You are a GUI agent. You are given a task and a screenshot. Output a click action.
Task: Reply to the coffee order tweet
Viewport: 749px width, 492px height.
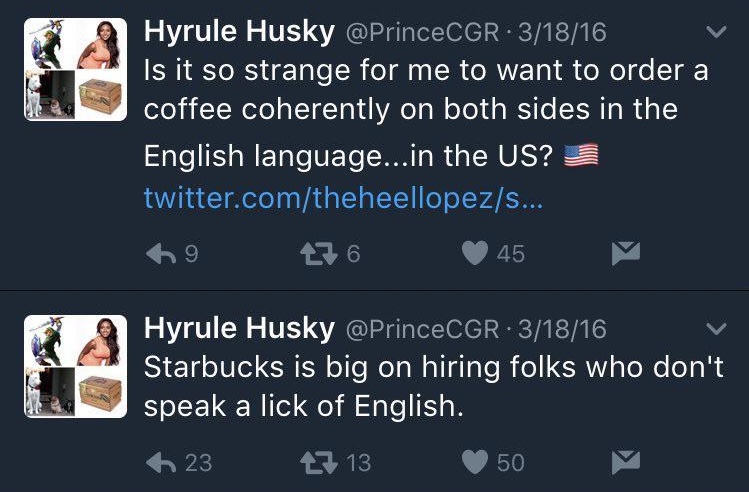click(161, 254)
